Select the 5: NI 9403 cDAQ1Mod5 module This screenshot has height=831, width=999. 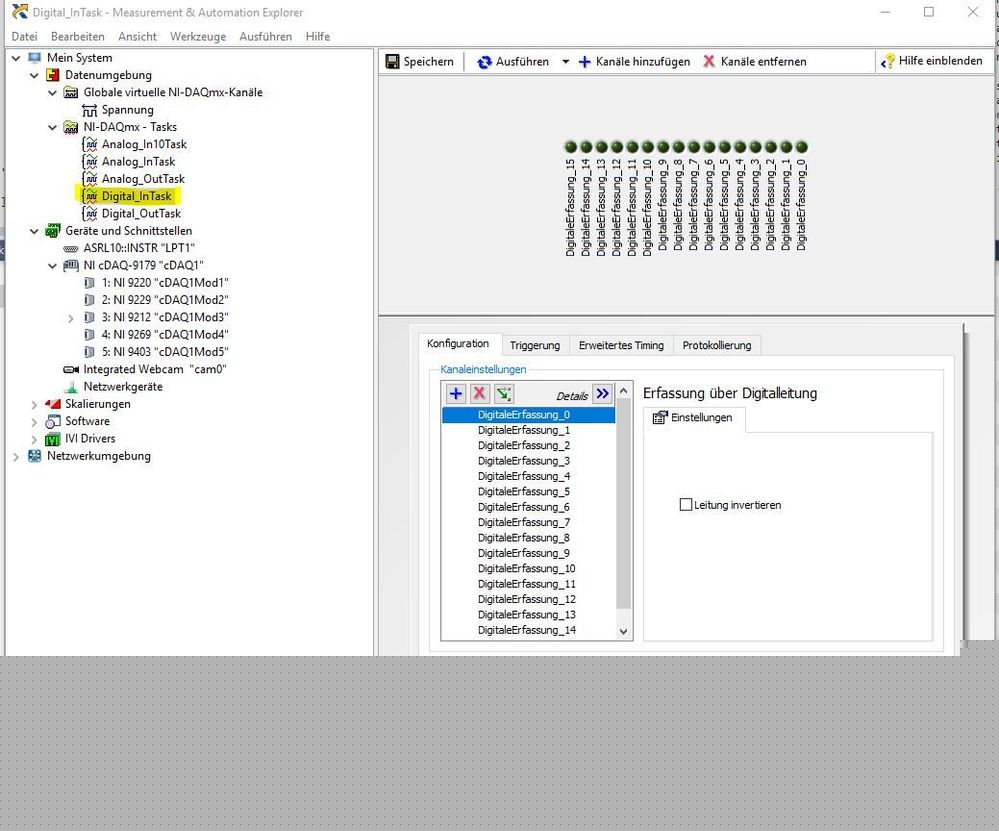[x=165, y=352]
